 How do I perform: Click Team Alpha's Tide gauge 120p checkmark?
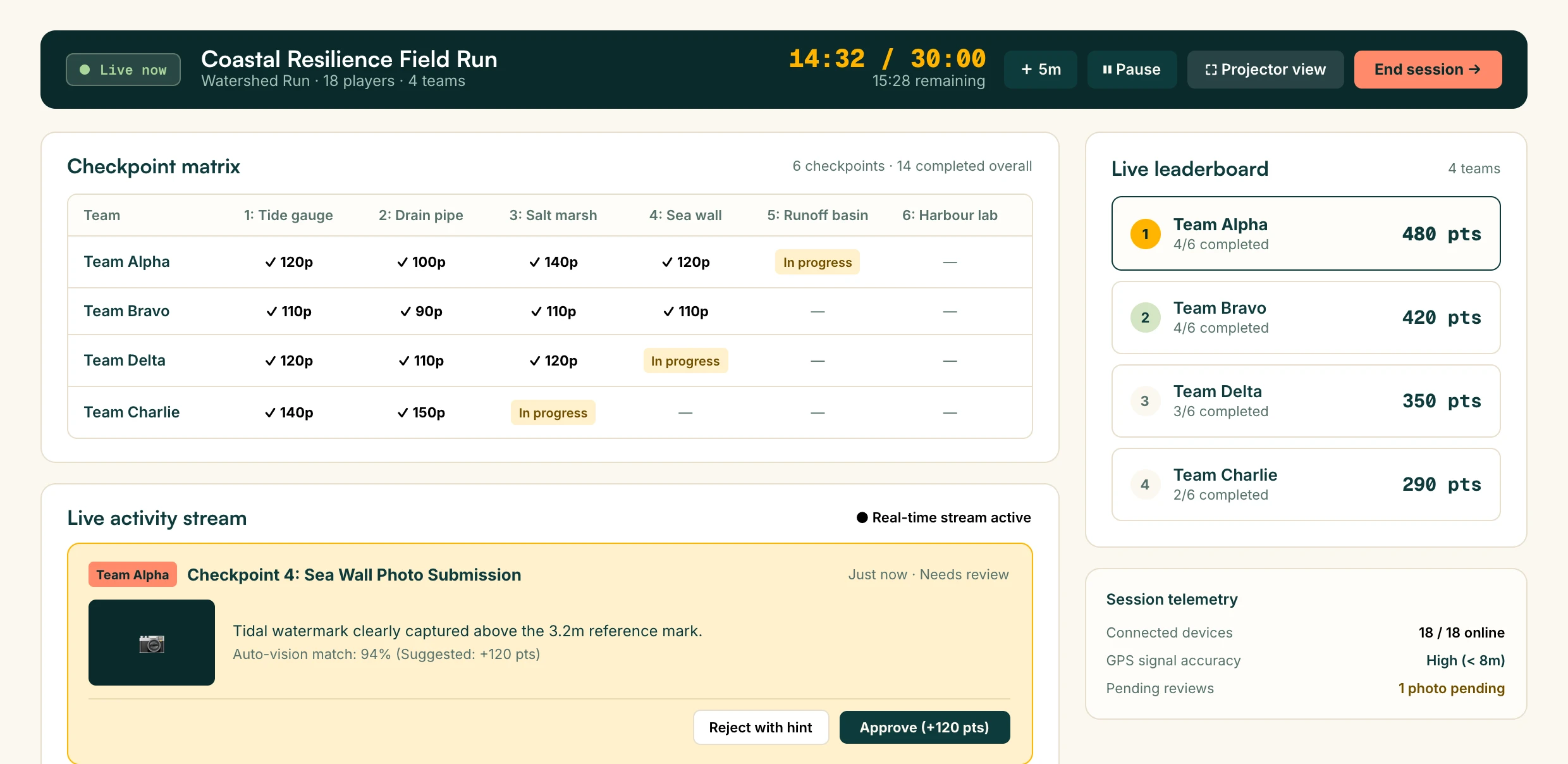[x=288, y=262]
